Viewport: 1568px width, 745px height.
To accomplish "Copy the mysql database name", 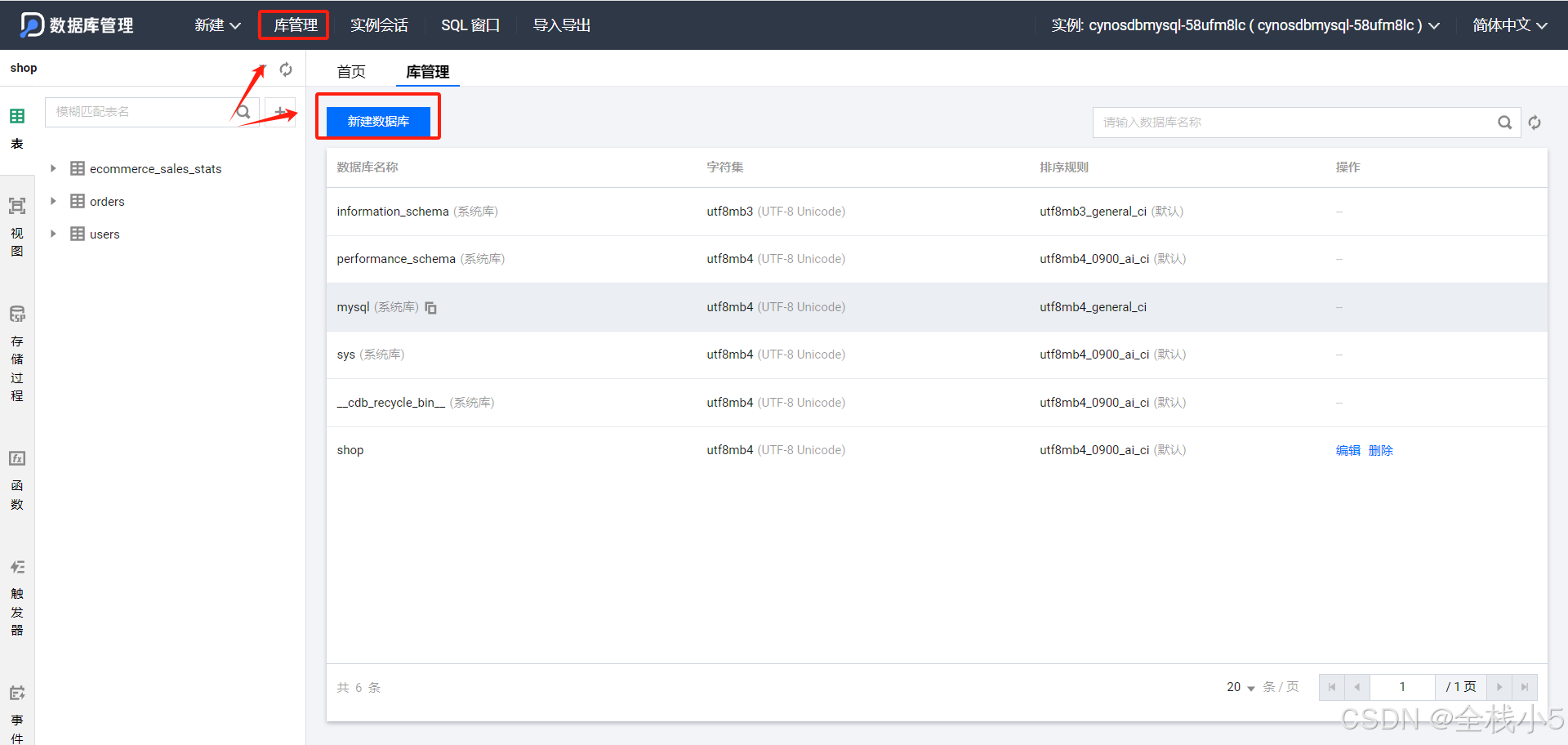I will tap(430, 308).
